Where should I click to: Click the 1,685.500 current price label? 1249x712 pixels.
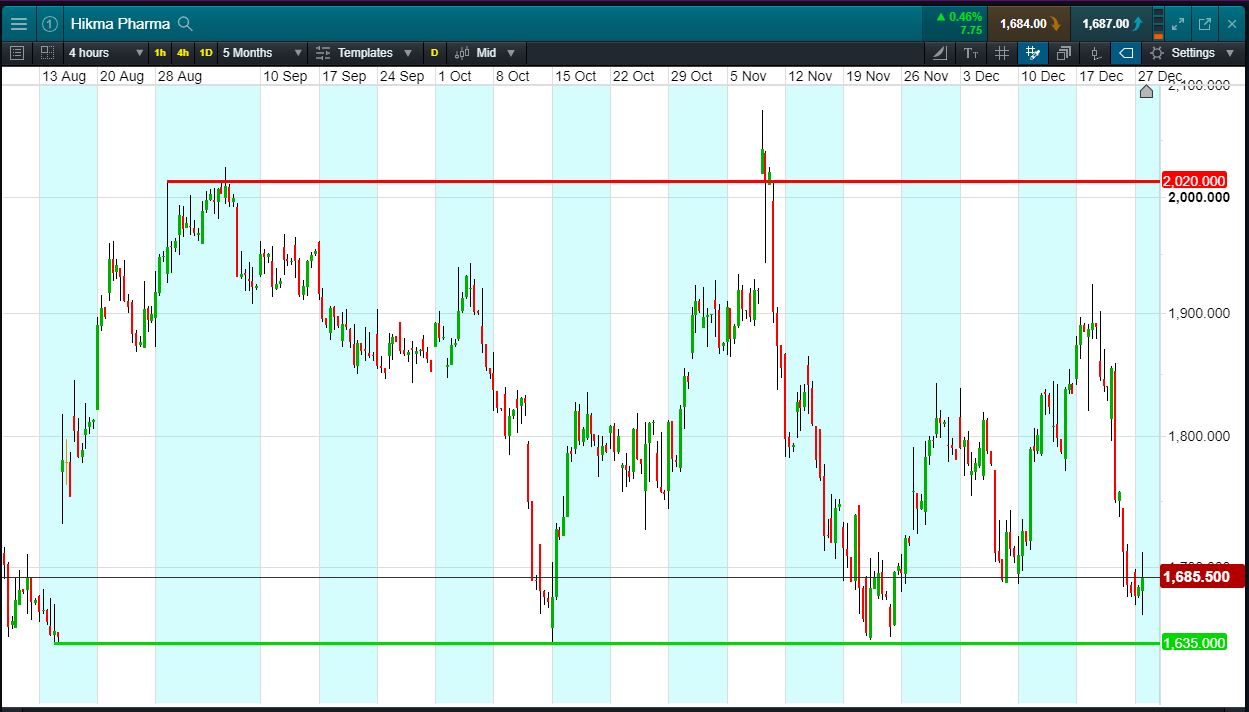coord(1202,577)
